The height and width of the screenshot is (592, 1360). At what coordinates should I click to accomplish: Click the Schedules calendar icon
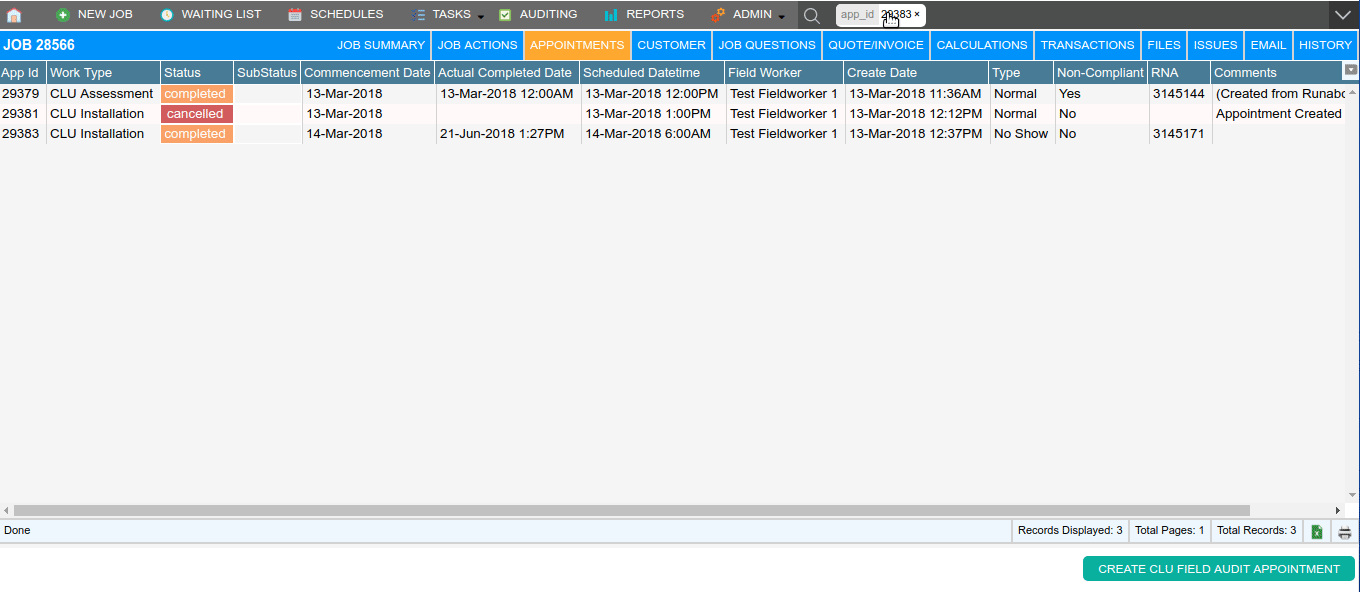pos(295,15)
